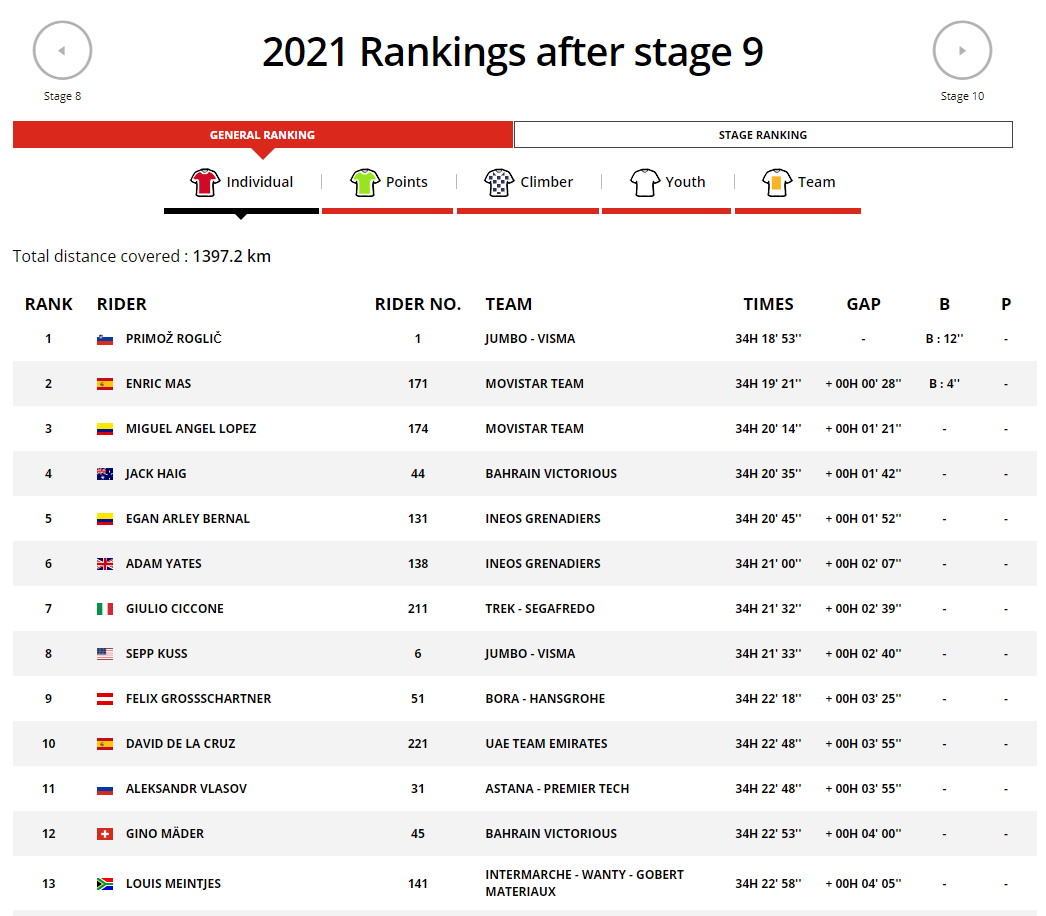Image resolution: width=1046 pixels, height=916 pixels.
Task: Open rider Sepp Kuss link
Action: (x=156, y=654)
